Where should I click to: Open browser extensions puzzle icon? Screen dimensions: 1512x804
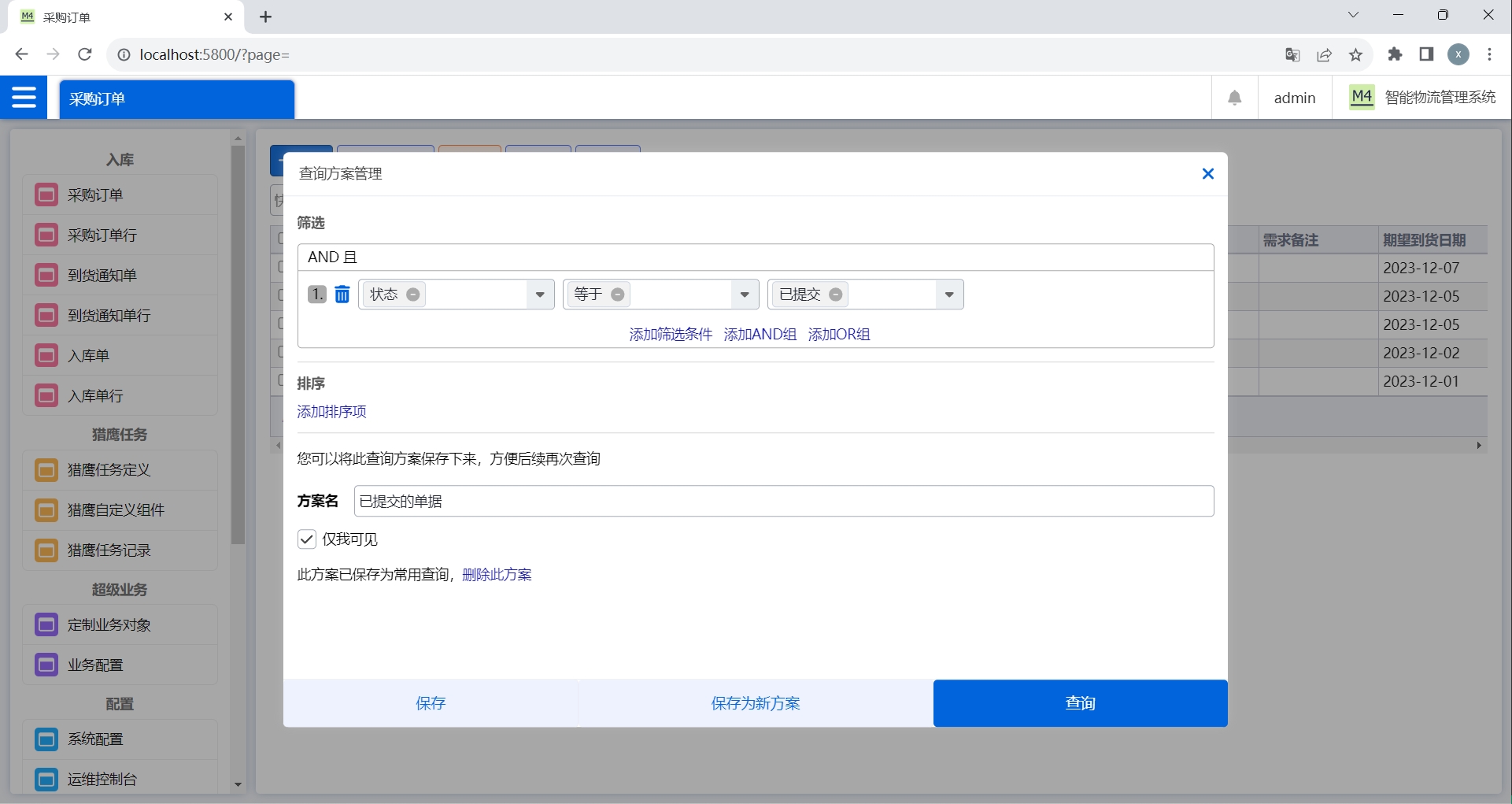click(x=1395, y=54)
